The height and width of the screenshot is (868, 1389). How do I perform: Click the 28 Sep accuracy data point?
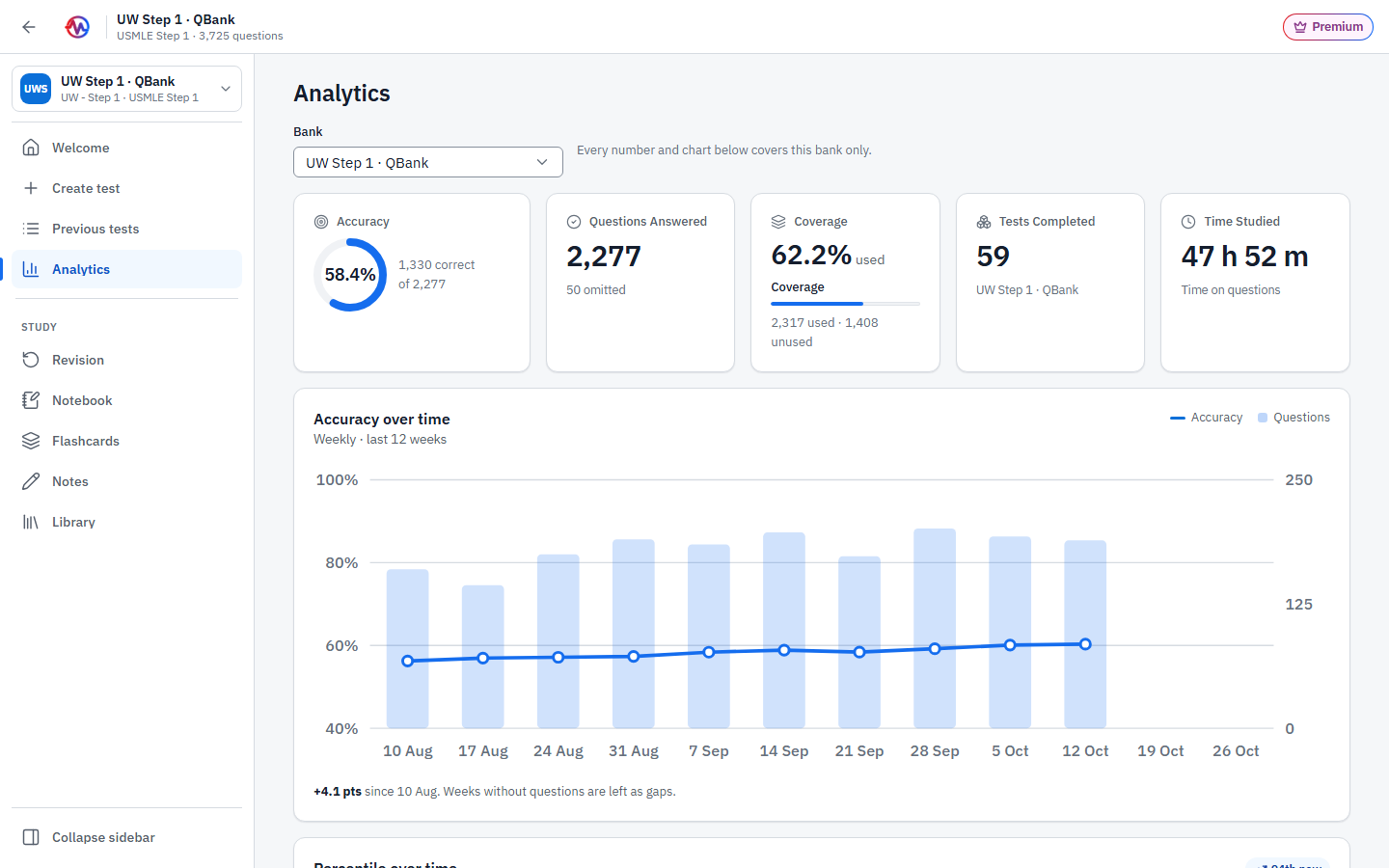click(x=935, y=648)
